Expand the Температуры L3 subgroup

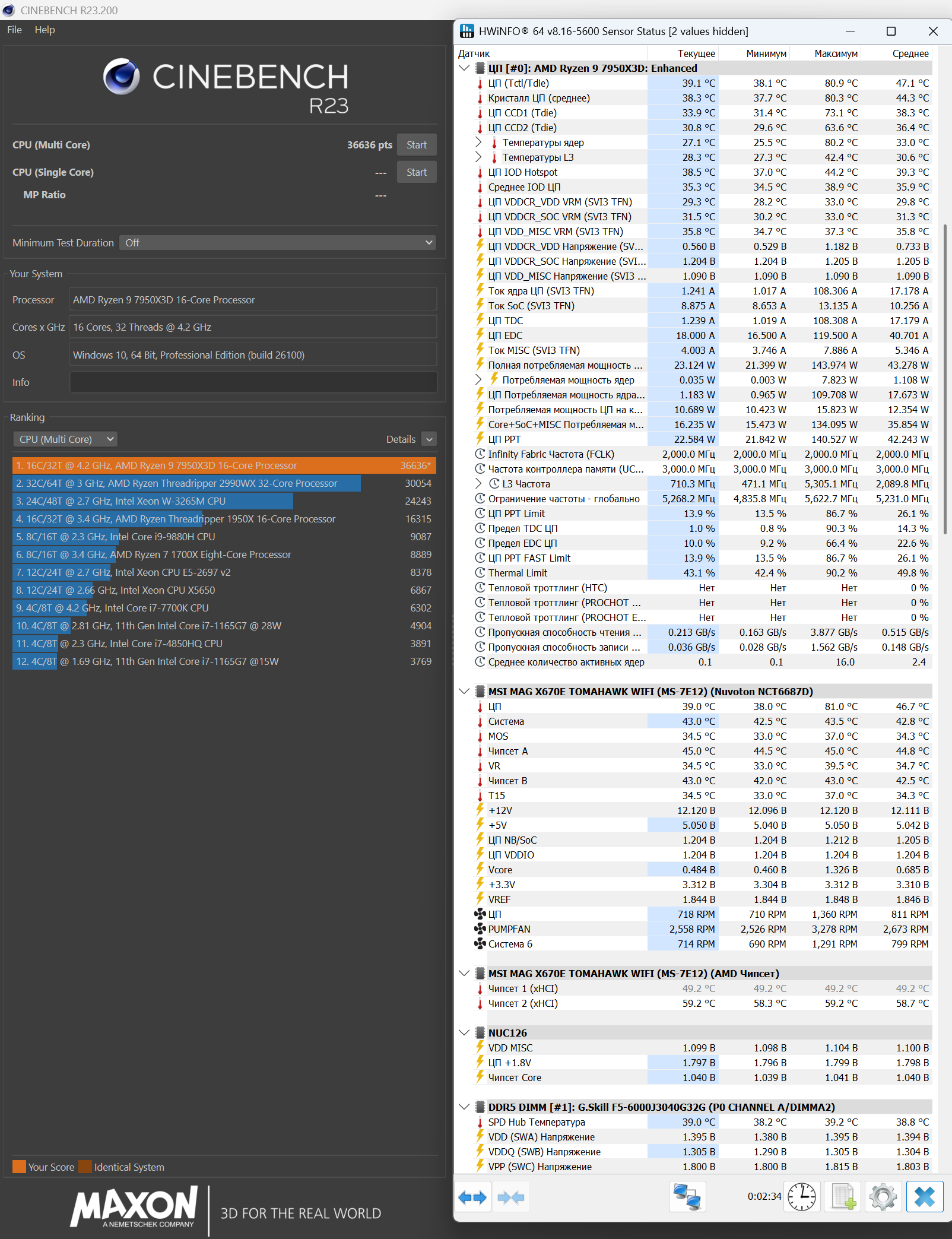(x=478, y=157)
